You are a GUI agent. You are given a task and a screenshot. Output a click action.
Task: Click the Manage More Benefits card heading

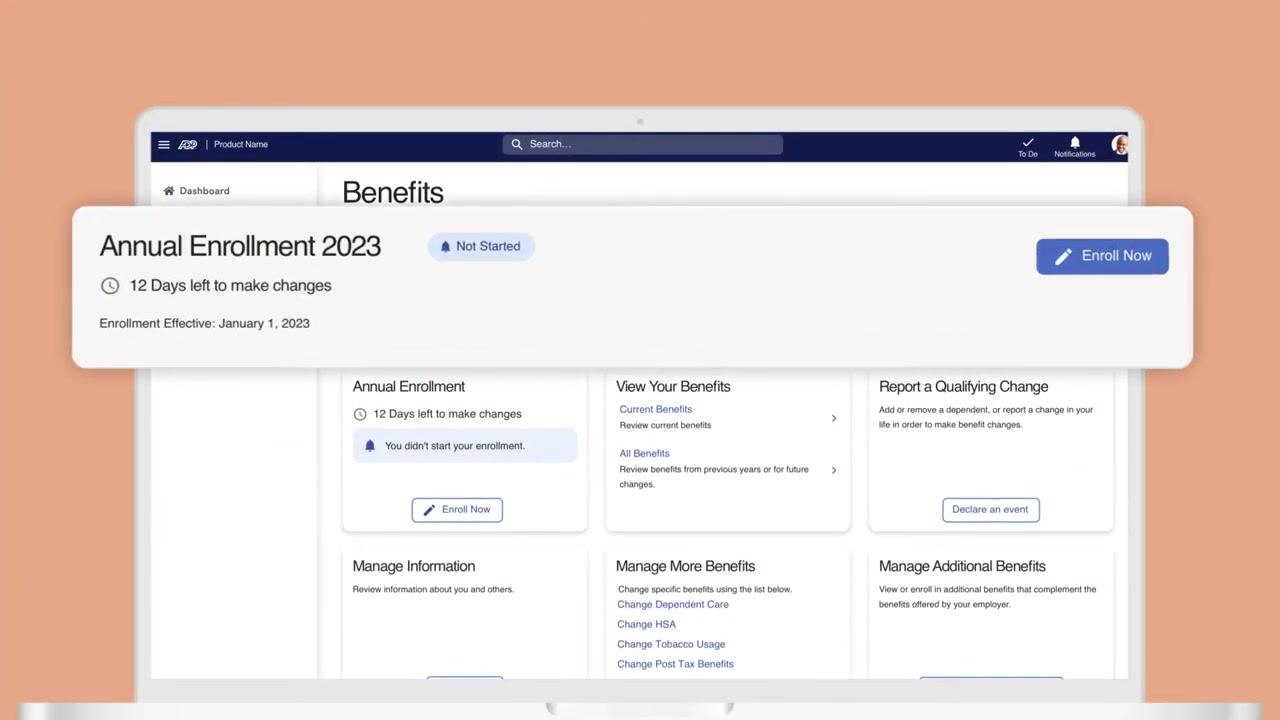tap(685, 566)
